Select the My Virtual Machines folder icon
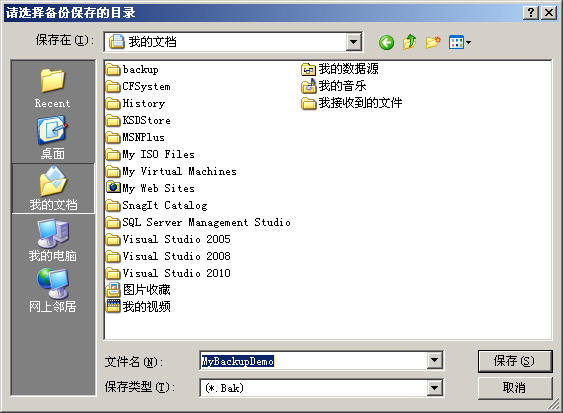Screen dimensions: 563x413 pyautogui.click(x=113, y=171)
